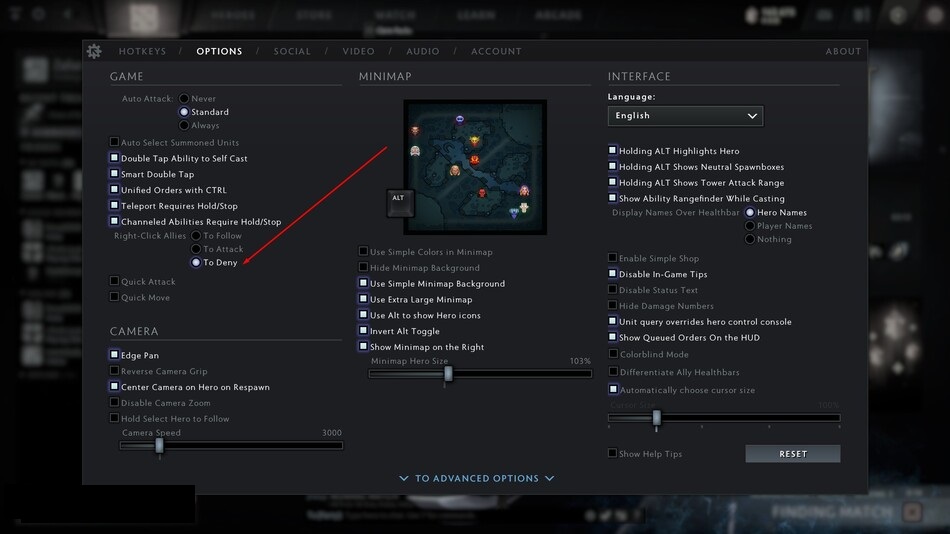
Task: Click the settings gear icon
Action: click(x=94, y=52)
